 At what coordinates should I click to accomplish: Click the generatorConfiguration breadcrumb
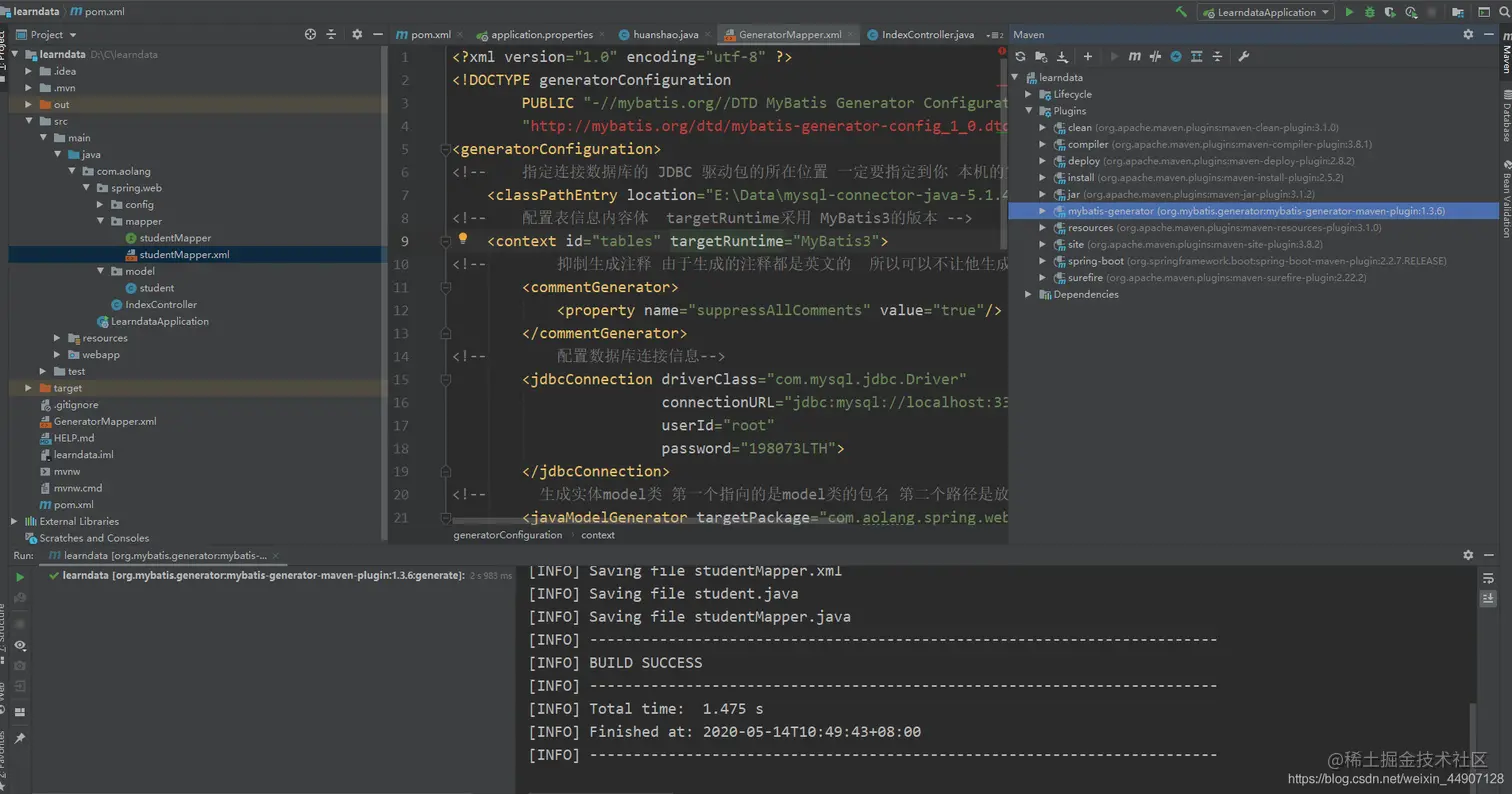tap(507, 535)
